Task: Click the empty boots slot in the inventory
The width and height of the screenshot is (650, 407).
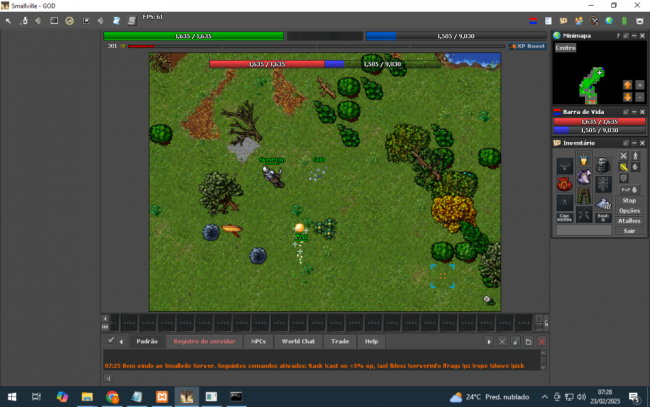Action: (584, 214)
